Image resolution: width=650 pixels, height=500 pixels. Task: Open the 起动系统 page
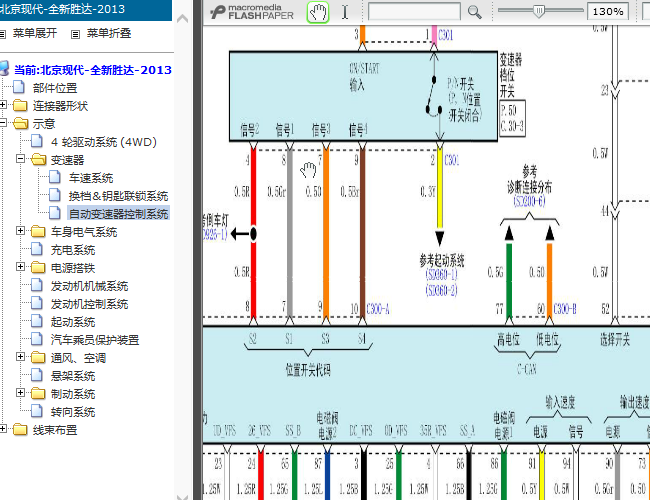pyautogui.click(x=73, y=322)
